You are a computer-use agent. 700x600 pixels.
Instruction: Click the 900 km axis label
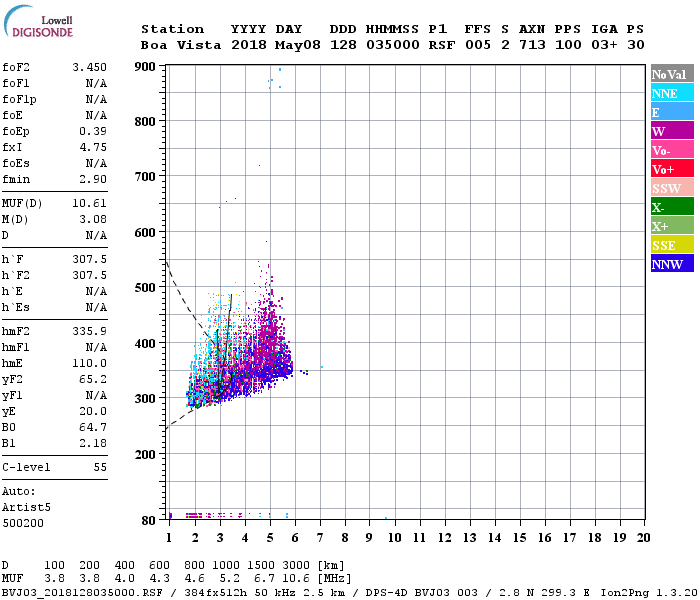tap(145, 67)
